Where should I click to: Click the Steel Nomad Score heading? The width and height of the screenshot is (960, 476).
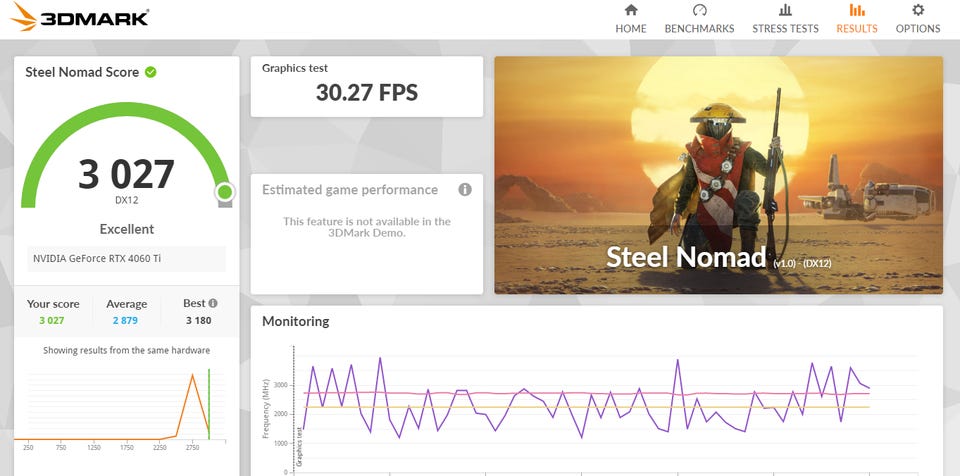82,72
